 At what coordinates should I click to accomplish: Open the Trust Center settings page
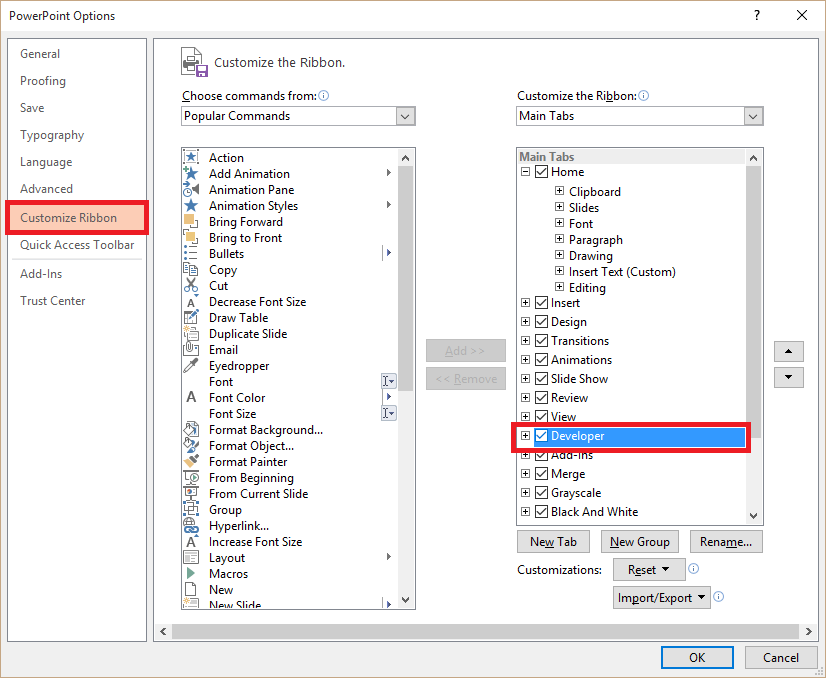pos(52,300)
